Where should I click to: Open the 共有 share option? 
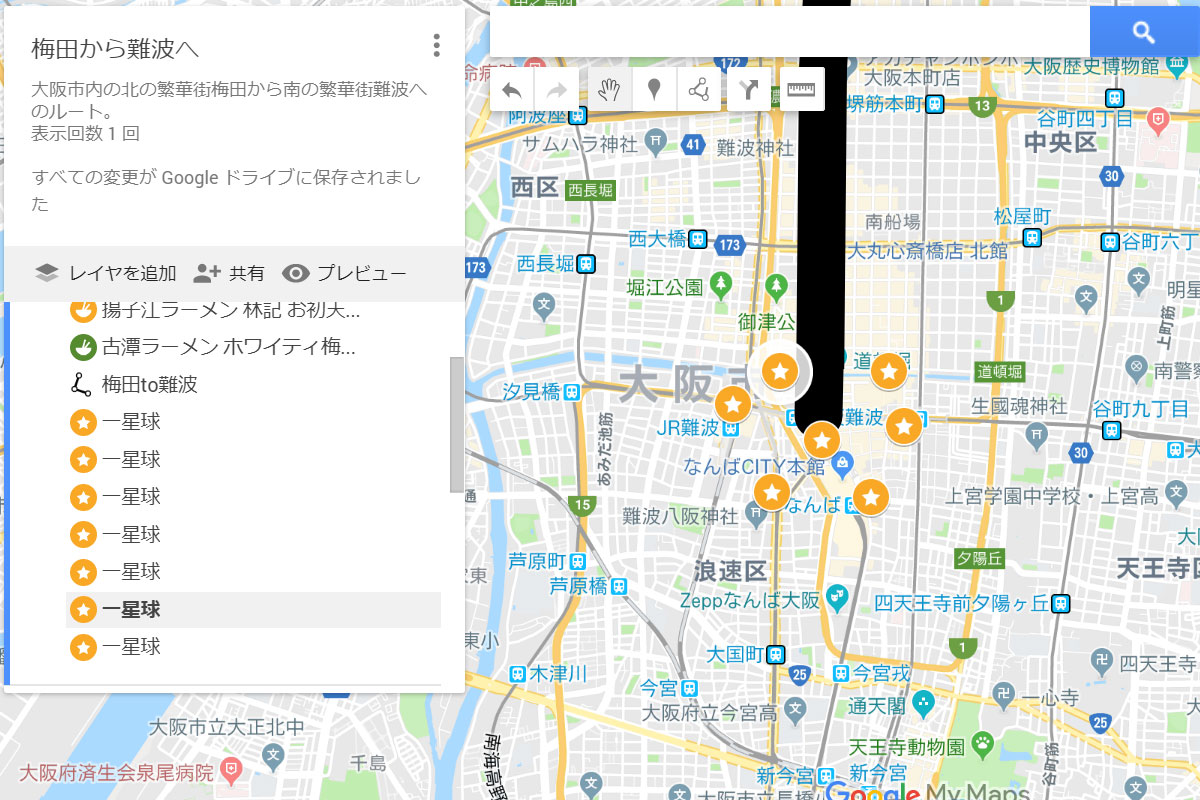(x=229, y=273)
